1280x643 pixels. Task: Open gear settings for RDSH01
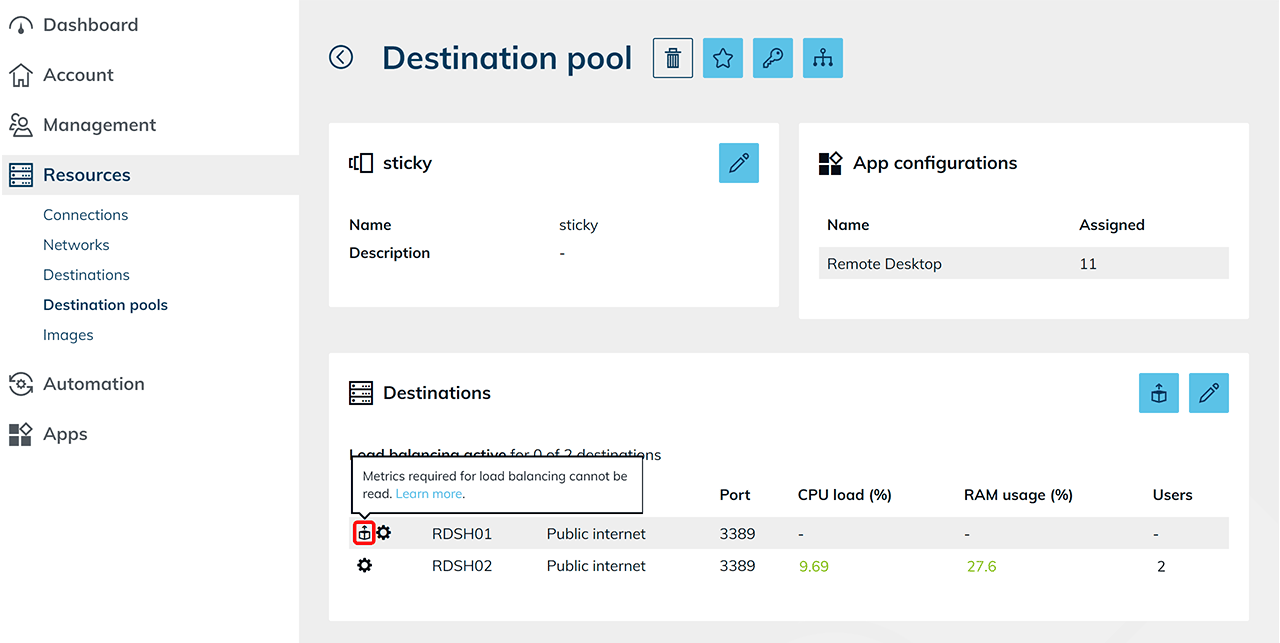click(x=384, y=533)
